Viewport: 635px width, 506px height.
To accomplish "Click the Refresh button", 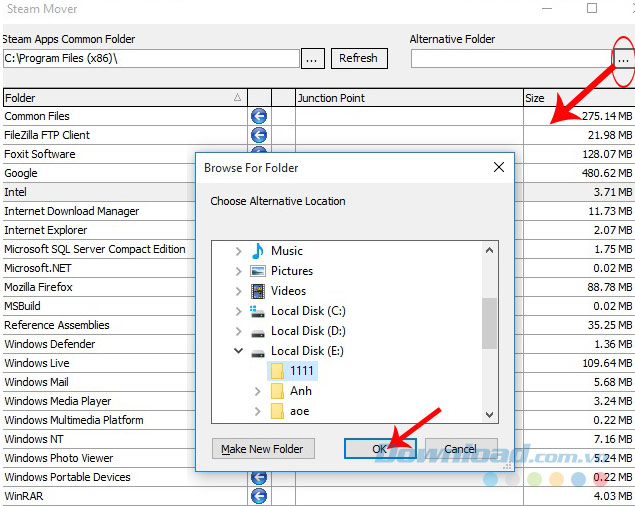I will coord(358,58).
